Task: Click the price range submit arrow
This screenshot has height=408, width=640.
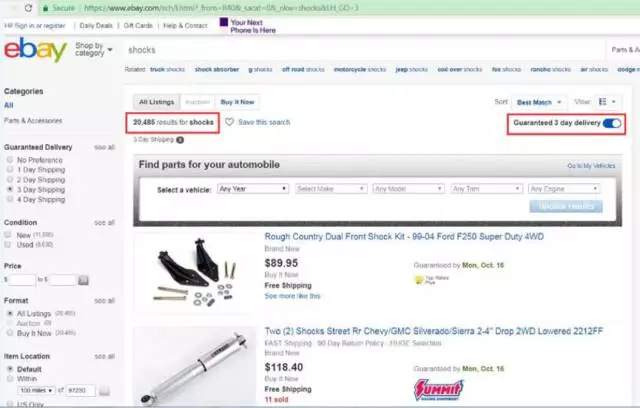Action: [x=83, y=280]
